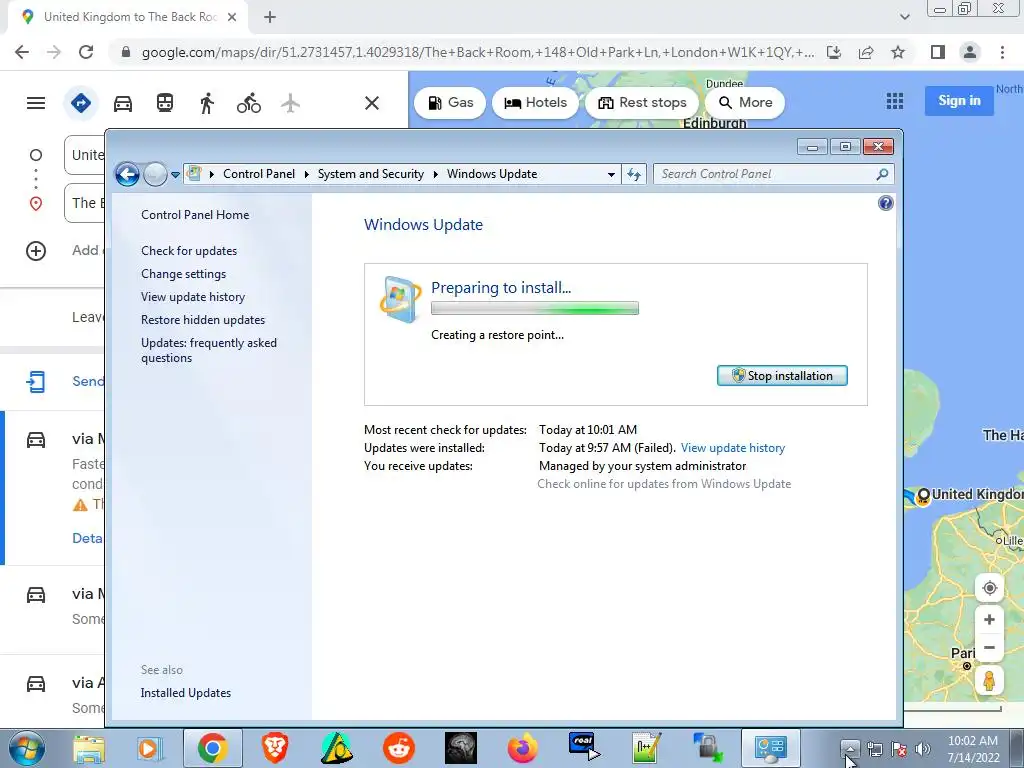Expand the arrow after System and Security breadcrumb
Image resolution: width=1024 pixels, height=768 pixels.
[x=435, y=174]
